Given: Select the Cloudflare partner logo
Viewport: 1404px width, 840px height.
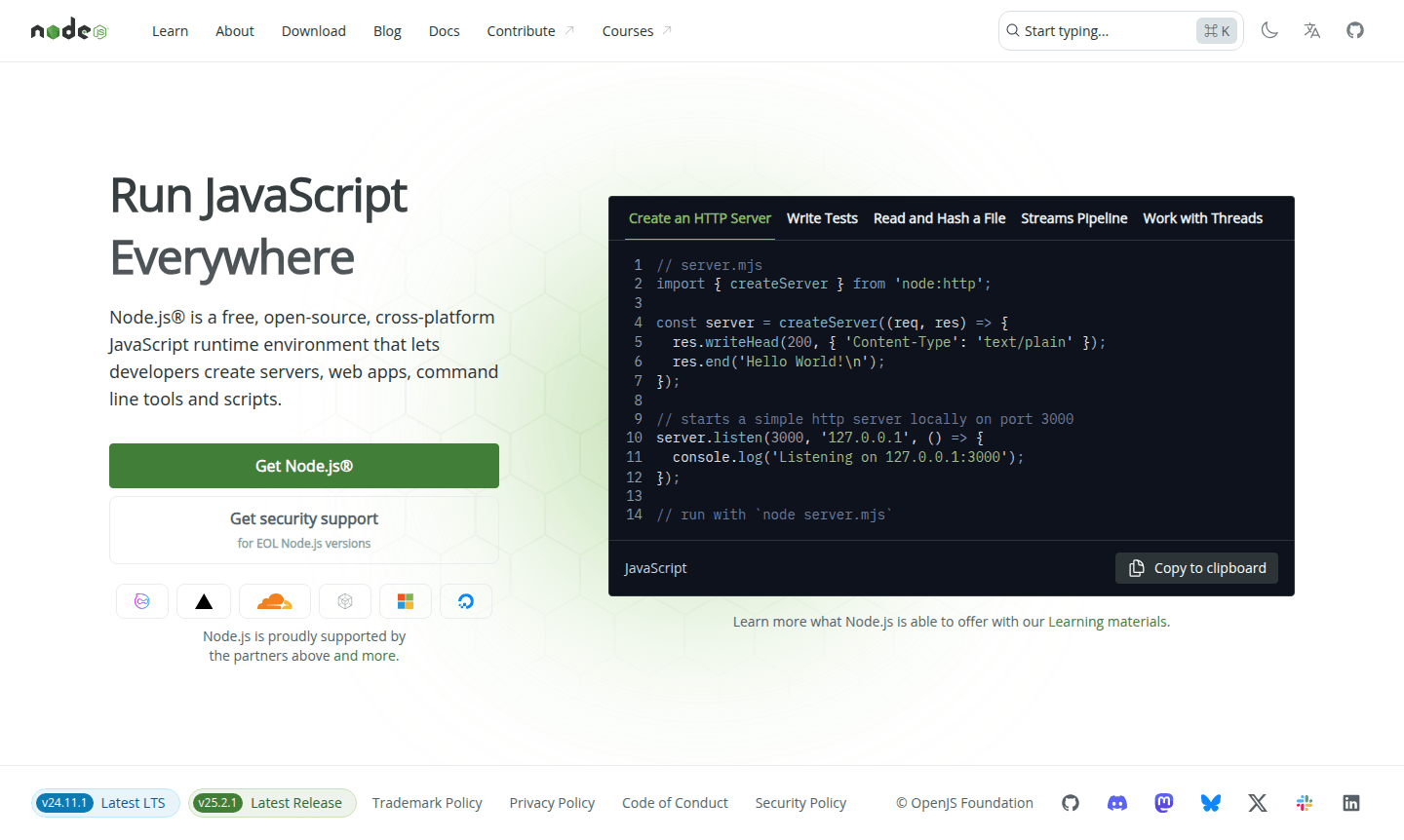Looking at the screenshot, I should click(275, 601).
